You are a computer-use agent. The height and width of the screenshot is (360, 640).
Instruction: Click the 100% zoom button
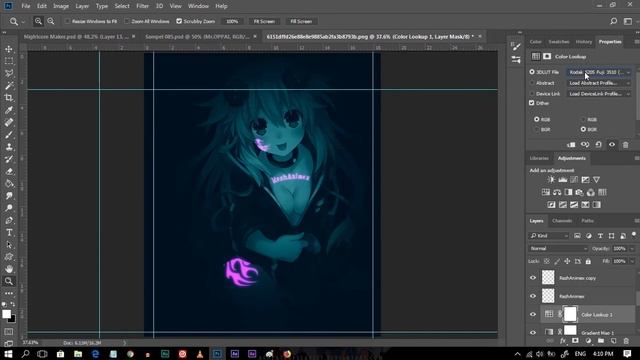pyautogui.click(x=232, y=21)
